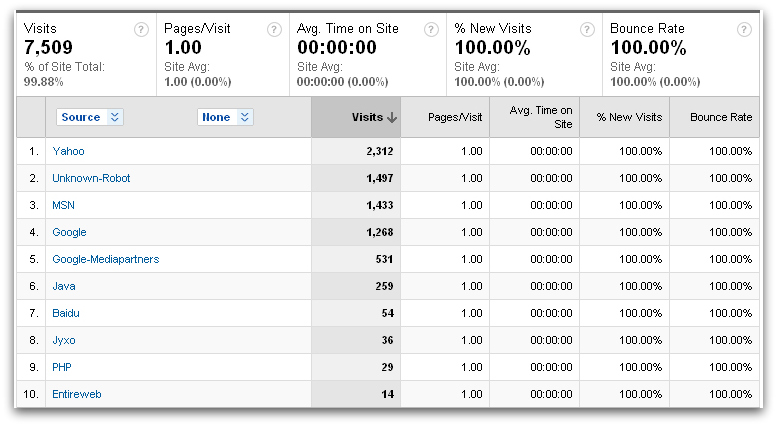
Task: Open the Yahoo source link
Action: (68, 151)
